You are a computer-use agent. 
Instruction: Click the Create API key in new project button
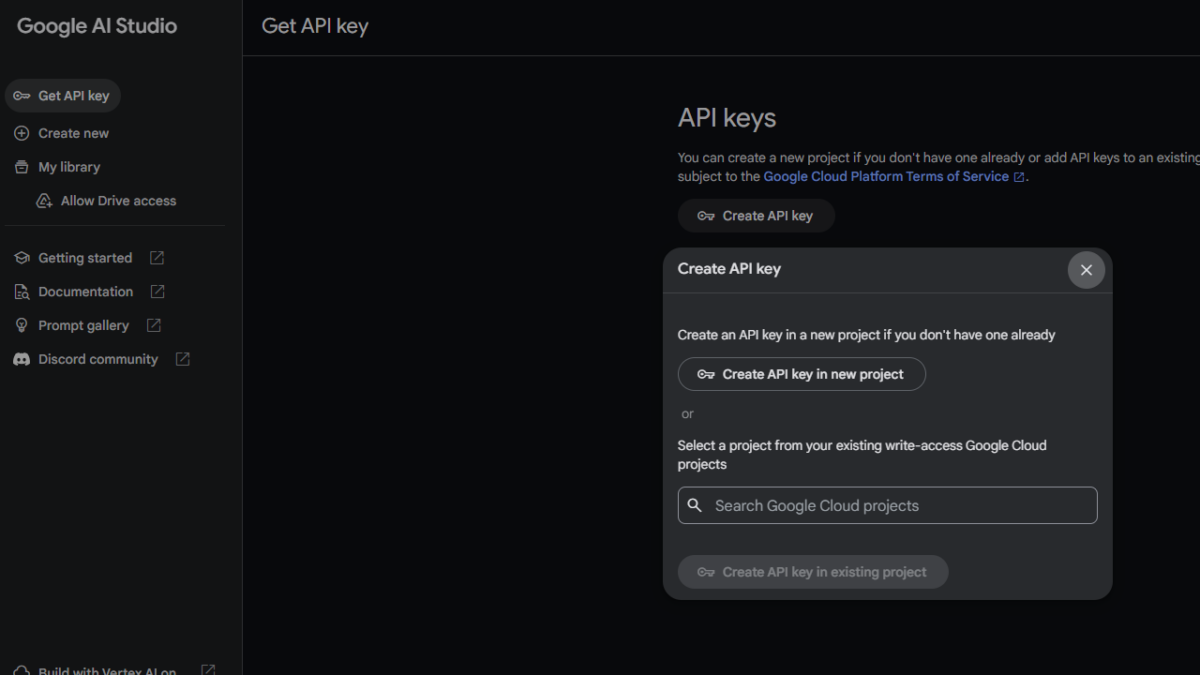point(801,374)
